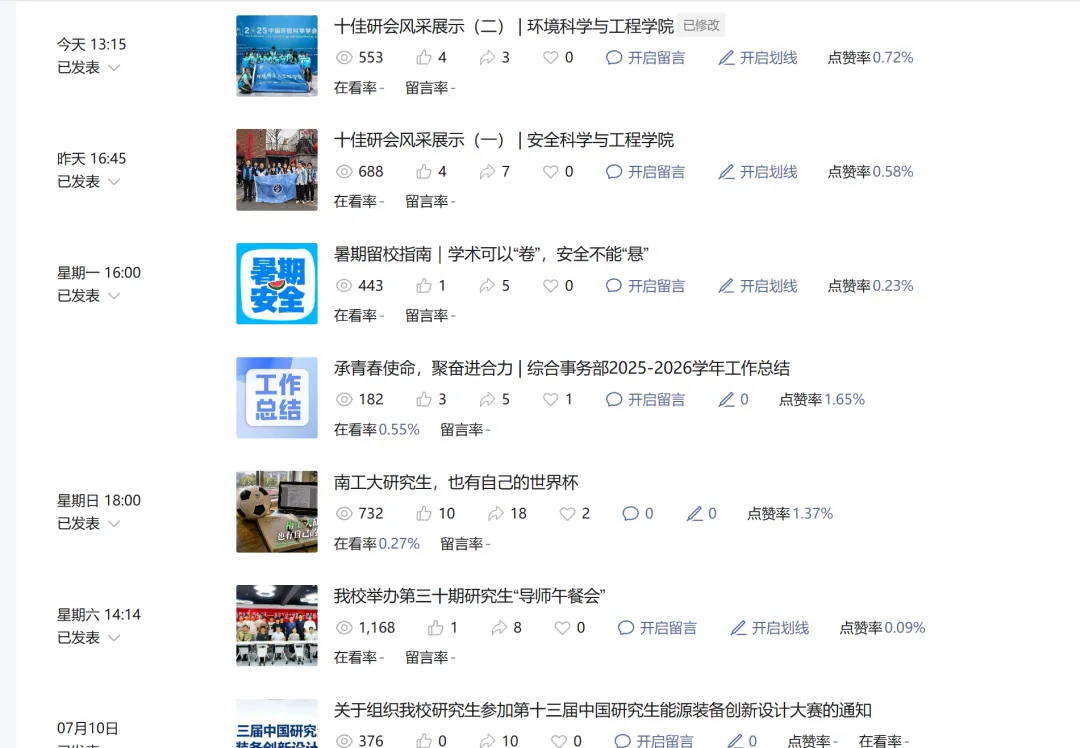Click thumbs-up icon on 导师午餐会 row
Viewport: 1080px width, 748px height.
click(x=435, y=627)
